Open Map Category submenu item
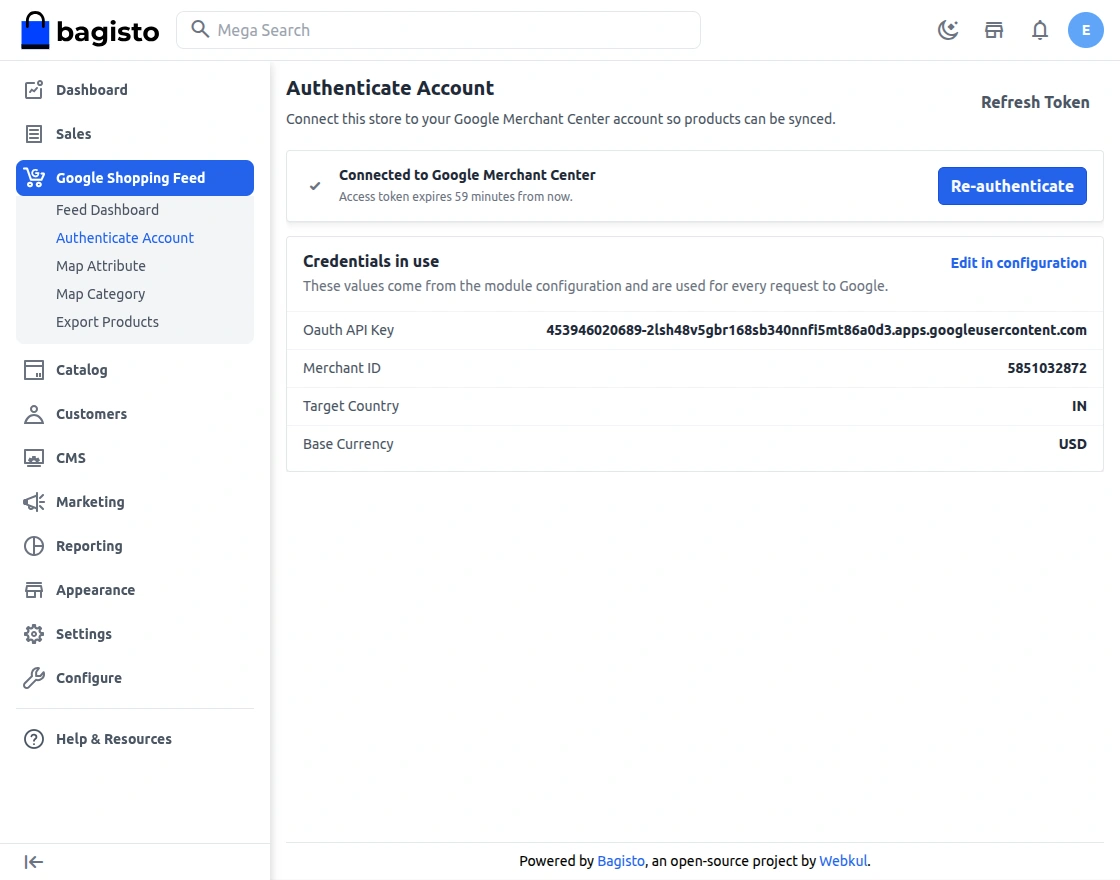 click(x=101, y=294)
